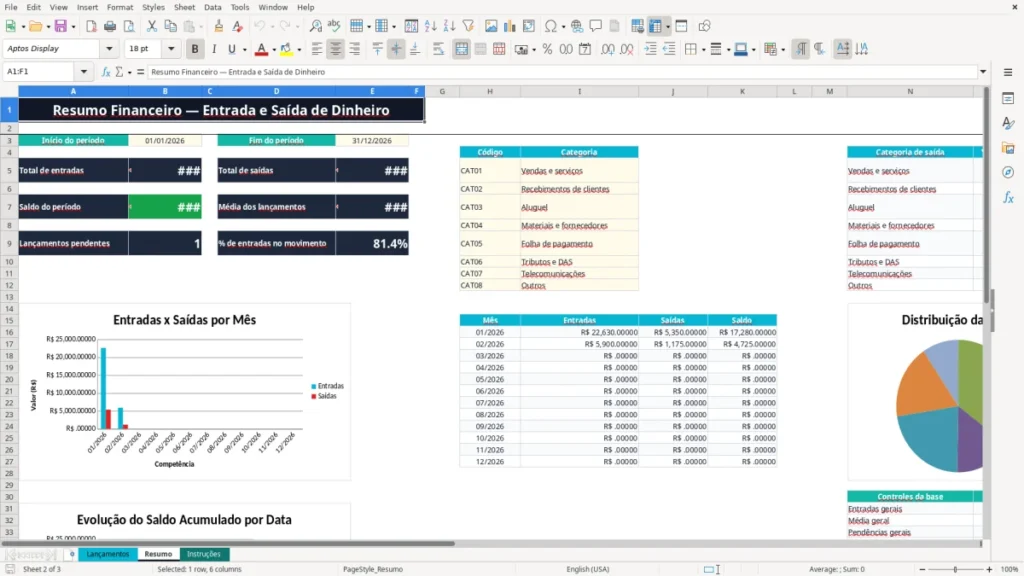Image resolution: width=1024 pixels, height=576 pixels.
Task: Open the draw functions shapes icon
Action: 704,26
